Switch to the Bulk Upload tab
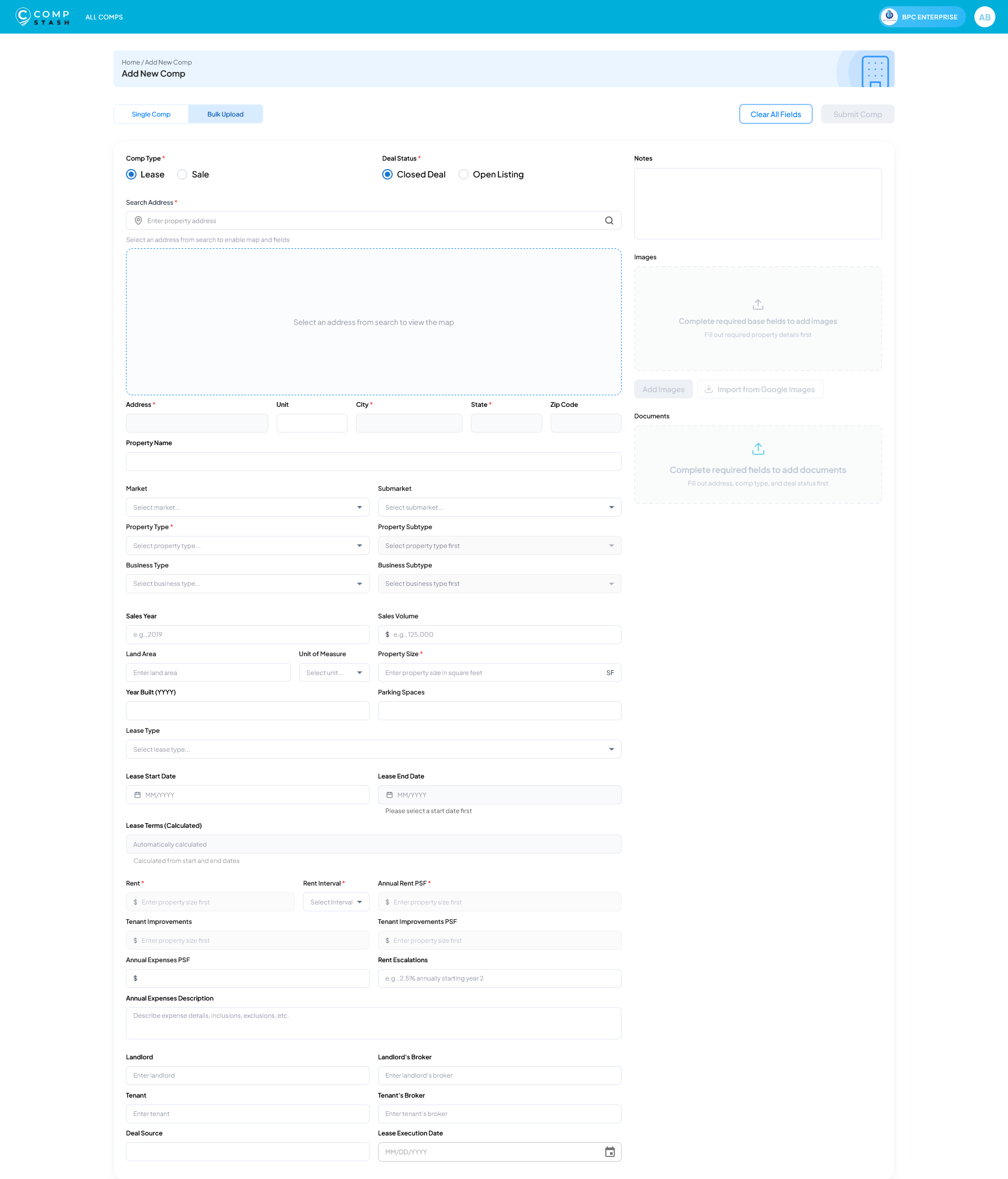This screenshot has width=1008, height=1179. (x=225, y=114)
